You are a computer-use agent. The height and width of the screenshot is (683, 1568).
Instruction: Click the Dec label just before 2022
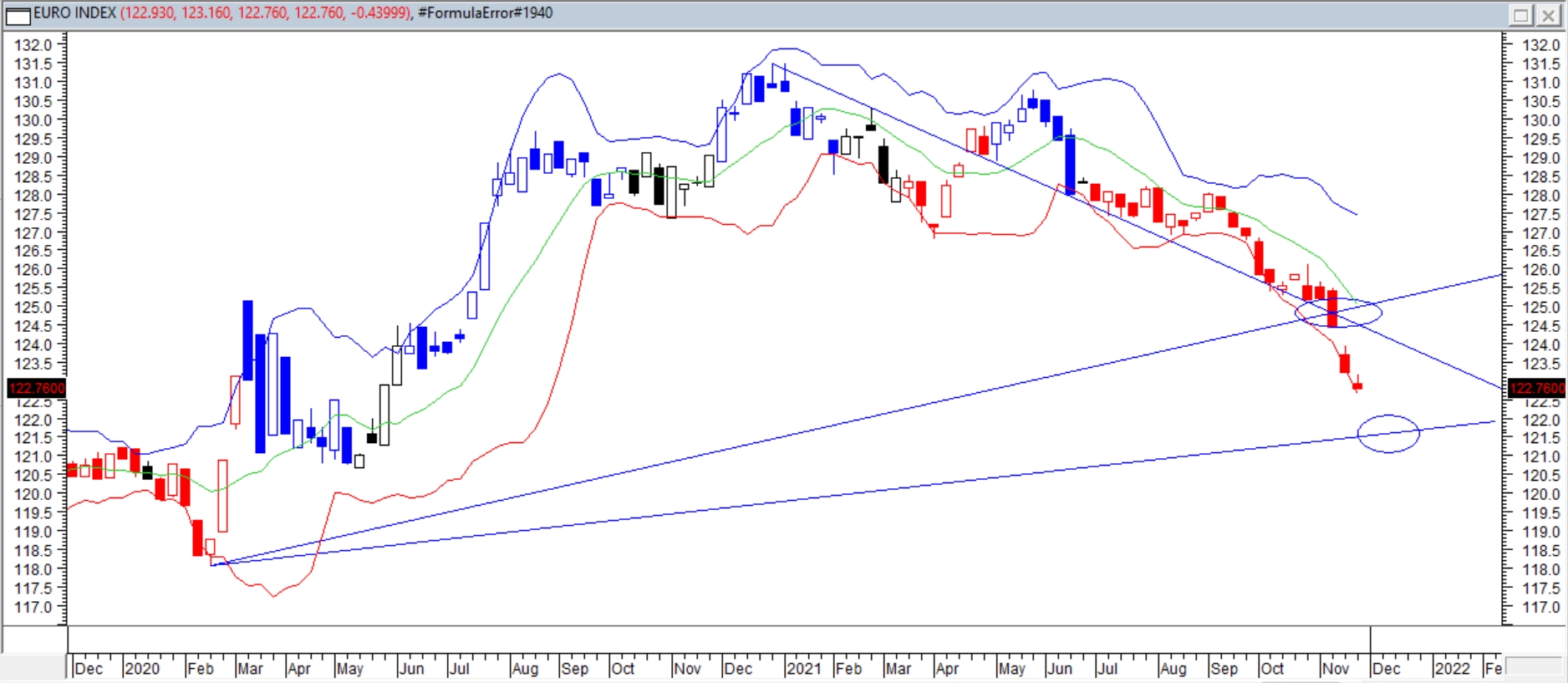click(x=1386, y=669)
